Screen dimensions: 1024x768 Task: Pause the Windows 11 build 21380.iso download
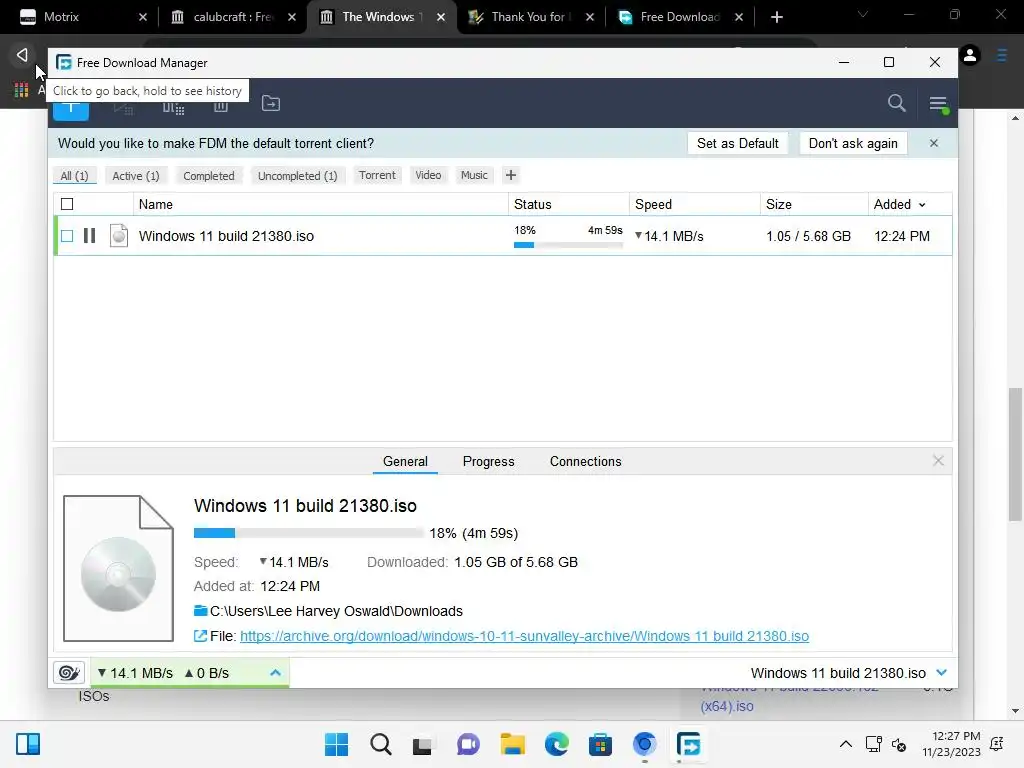click(89, 236)
